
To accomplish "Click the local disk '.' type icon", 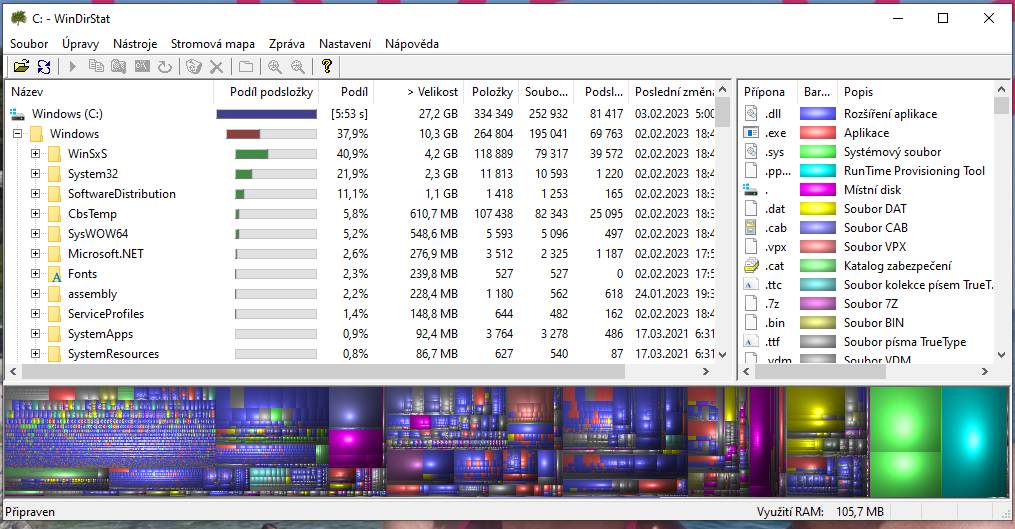I will point(751,190).
